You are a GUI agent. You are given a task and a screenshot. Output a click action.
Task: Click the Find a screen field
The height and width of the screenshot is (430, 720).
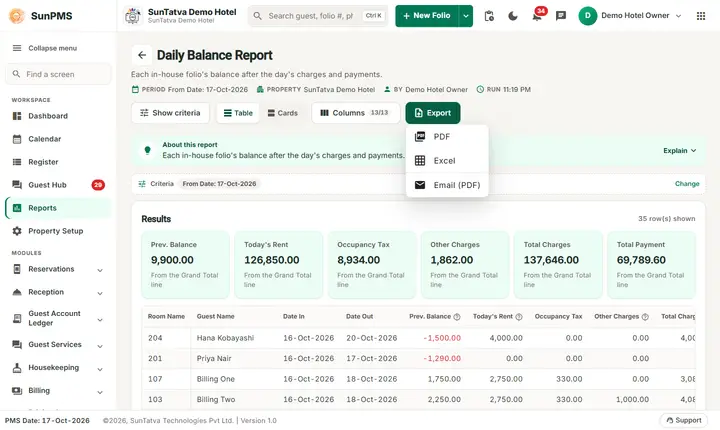click(x=58, y=74)
